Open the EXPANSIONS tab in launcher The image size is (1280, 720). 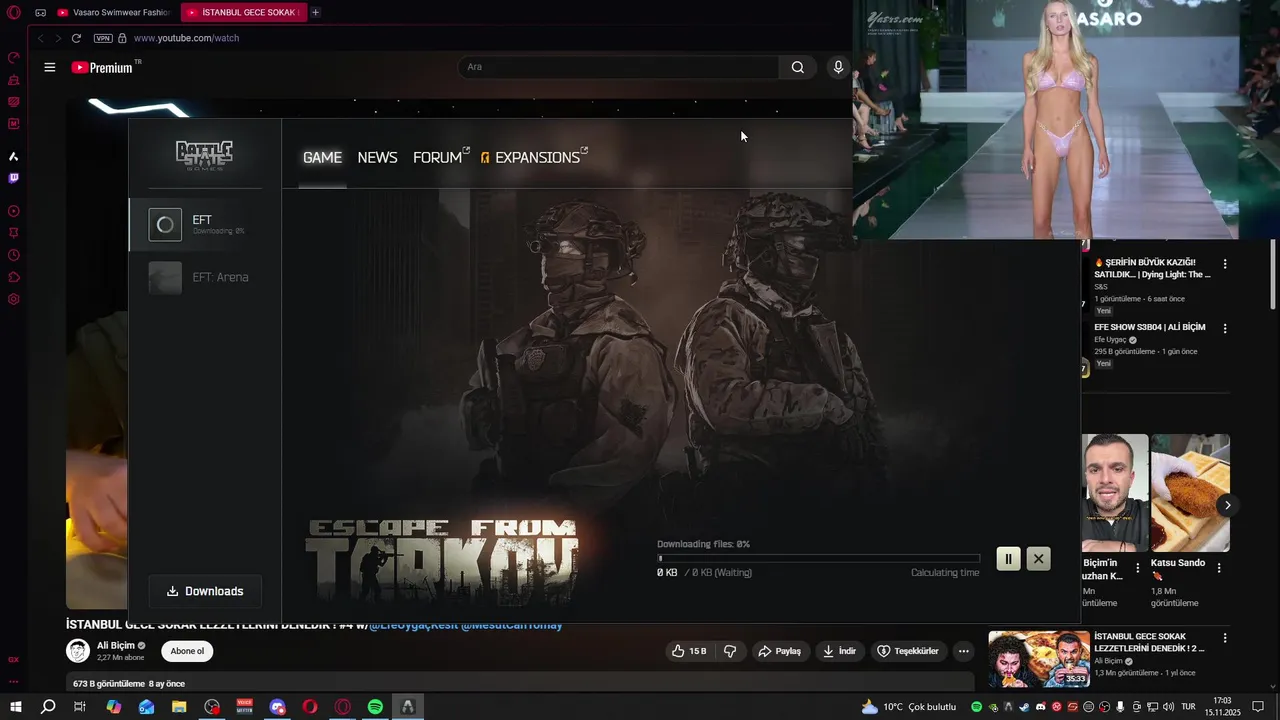534,157
